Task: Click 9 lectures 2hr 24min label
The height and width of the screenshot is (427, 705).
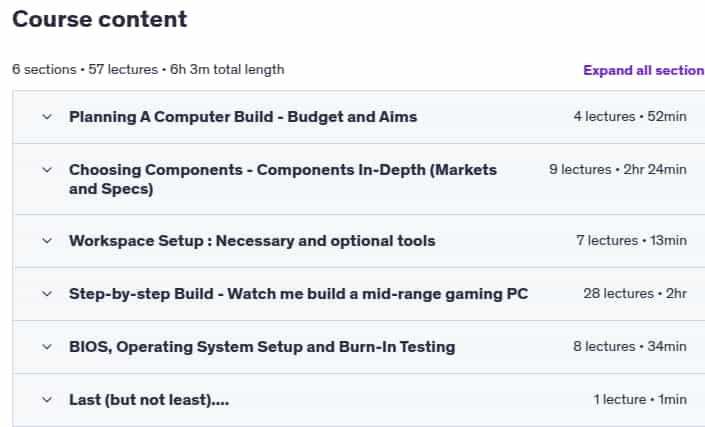Action: point(618,170)
